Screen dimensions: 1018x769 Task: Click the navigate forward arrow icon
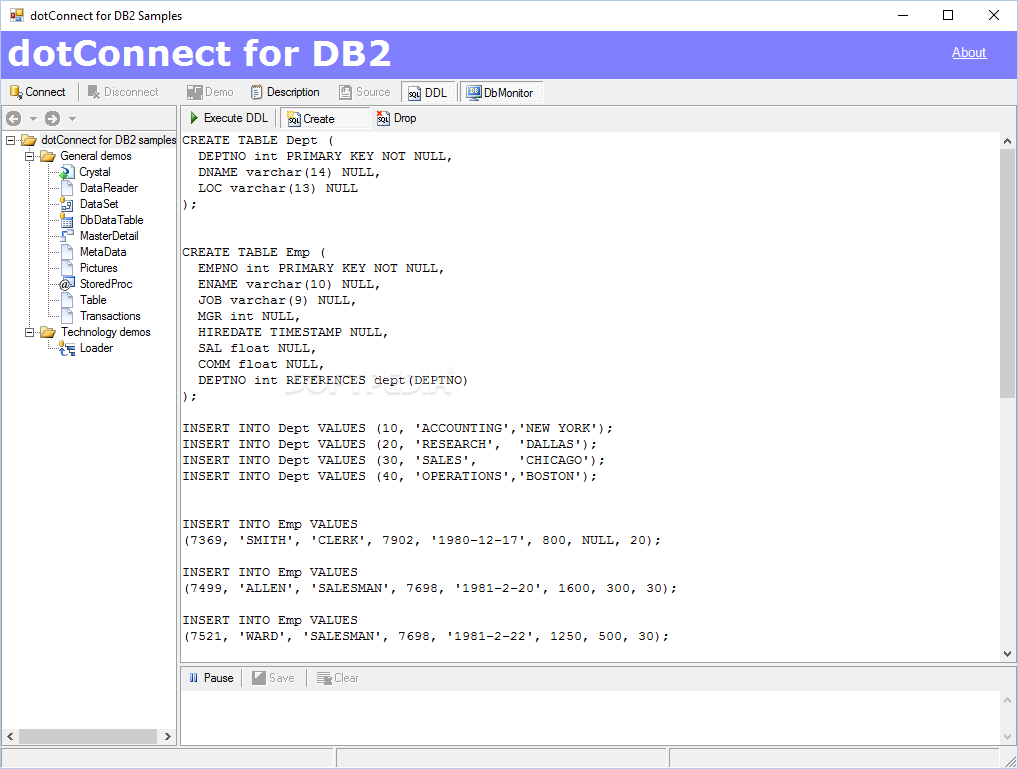(53, 118)
